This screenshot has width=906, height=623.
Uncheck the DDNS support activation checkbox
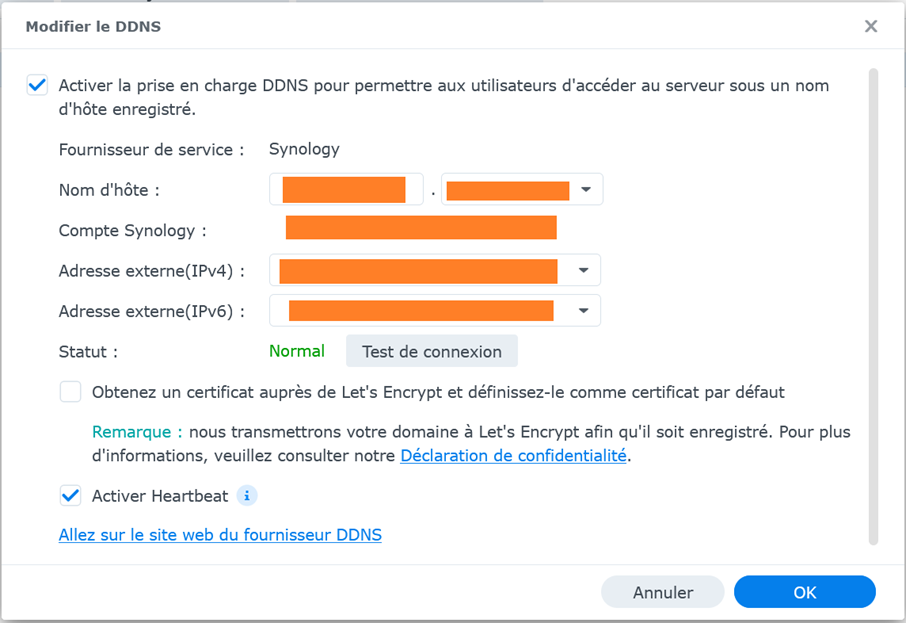tap(38, 85)
